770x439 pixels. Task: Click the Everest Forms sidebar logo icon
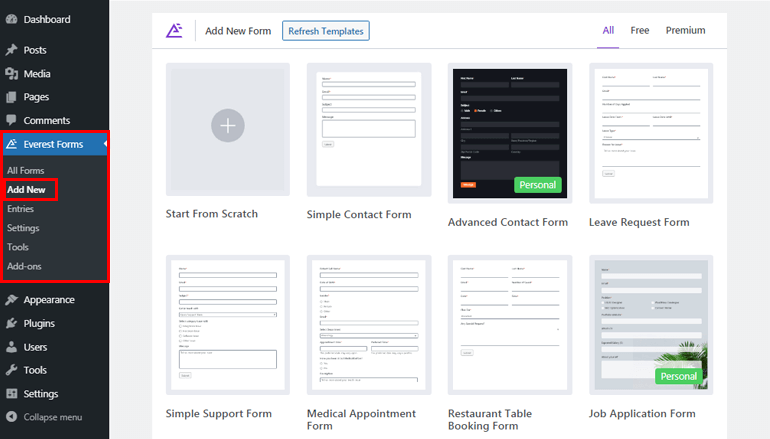point(11,144)
